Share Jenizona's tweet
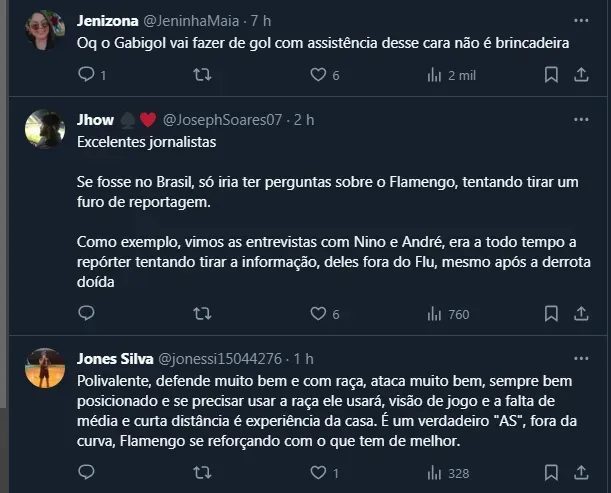Image resolution: width=611 pixels, height=493 pixels. pos(581,74)
